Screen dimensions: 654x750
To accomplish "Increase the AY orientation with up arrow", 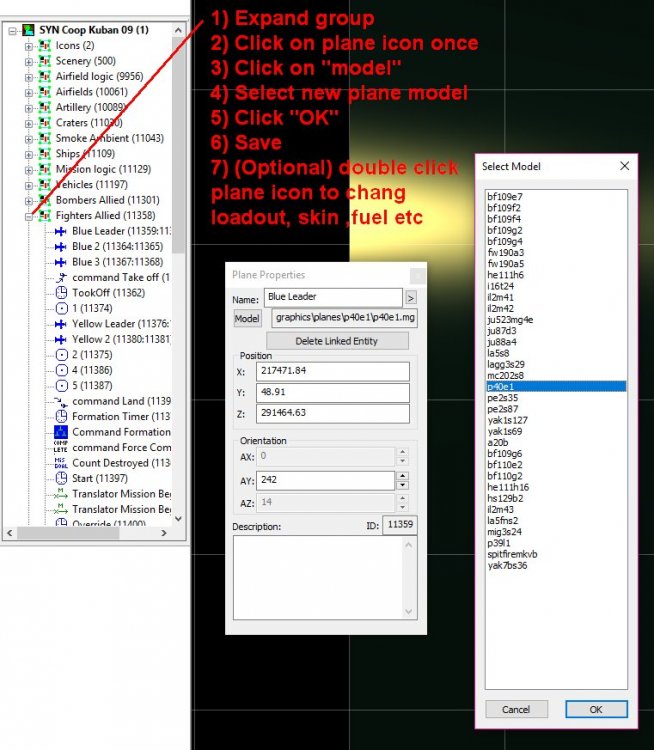I will (403, 476).
